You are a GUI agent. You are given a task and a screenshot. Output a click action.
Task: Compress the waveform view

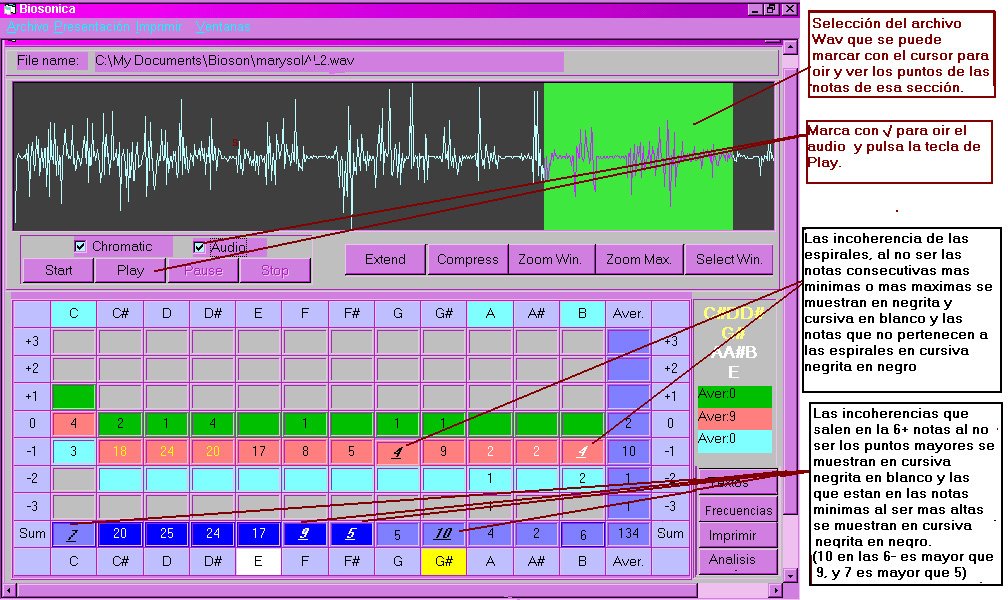tap(467, 260)
